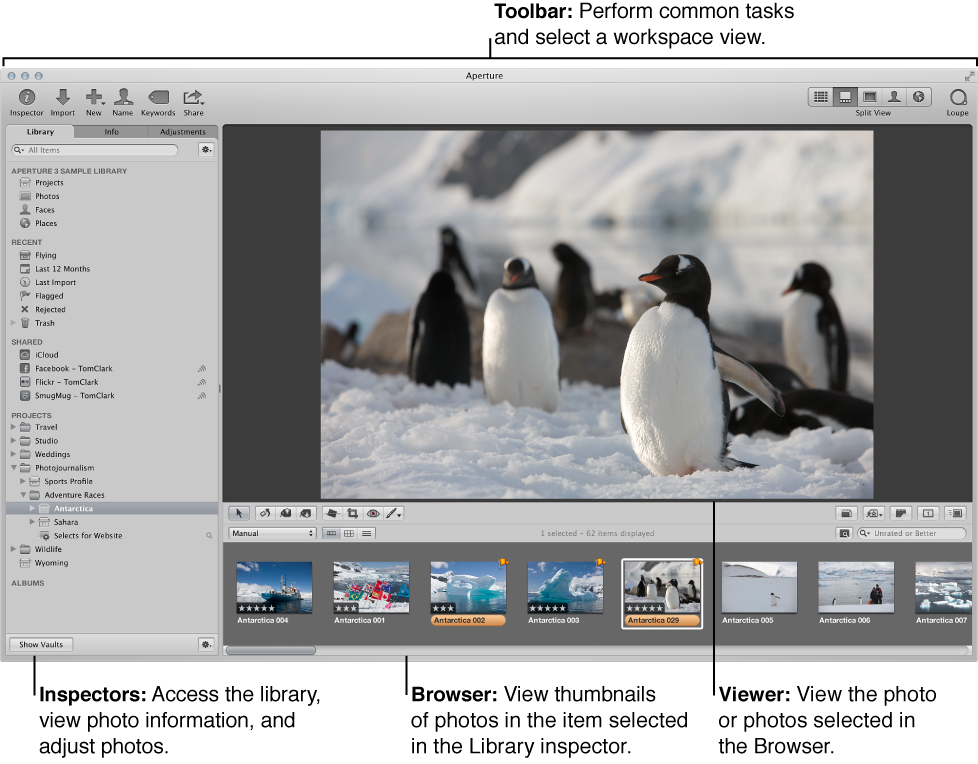Select the Straighten tool
This screenshot has height=764, width=978.
[x=332, y=513]
